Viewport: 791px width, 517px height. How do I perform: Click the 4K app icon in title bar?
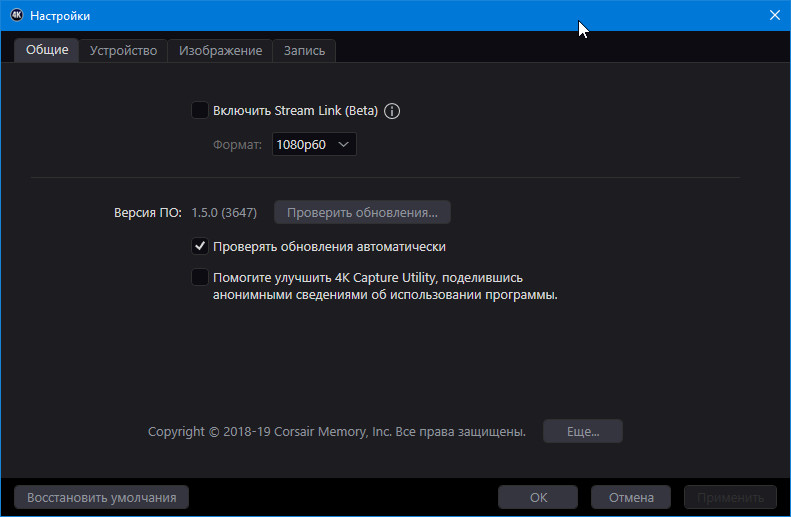[17, 15]
